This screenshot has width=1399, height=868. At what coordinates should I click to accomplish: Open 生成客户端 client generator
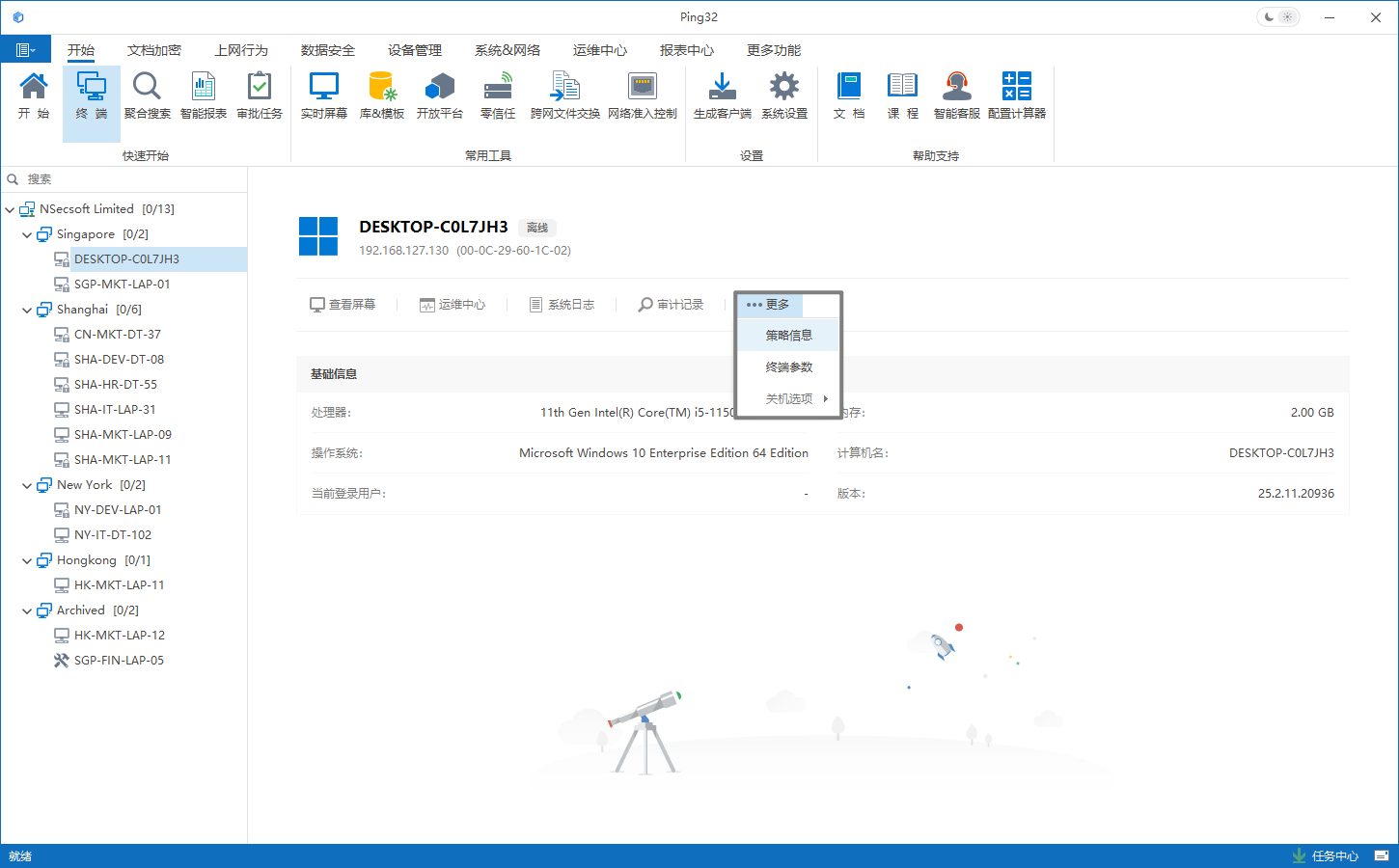pos(722,95)
